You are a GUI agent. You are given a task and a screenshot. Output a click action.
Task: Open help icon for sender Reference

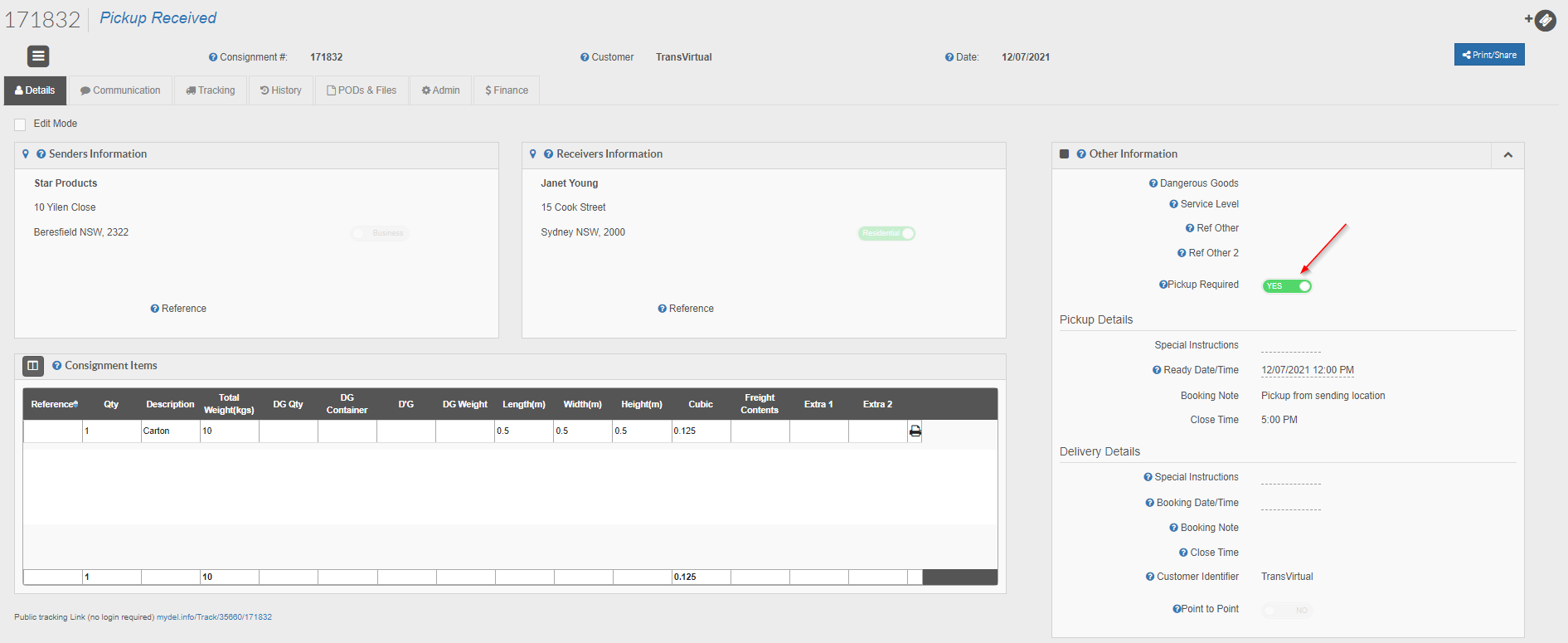155,309
